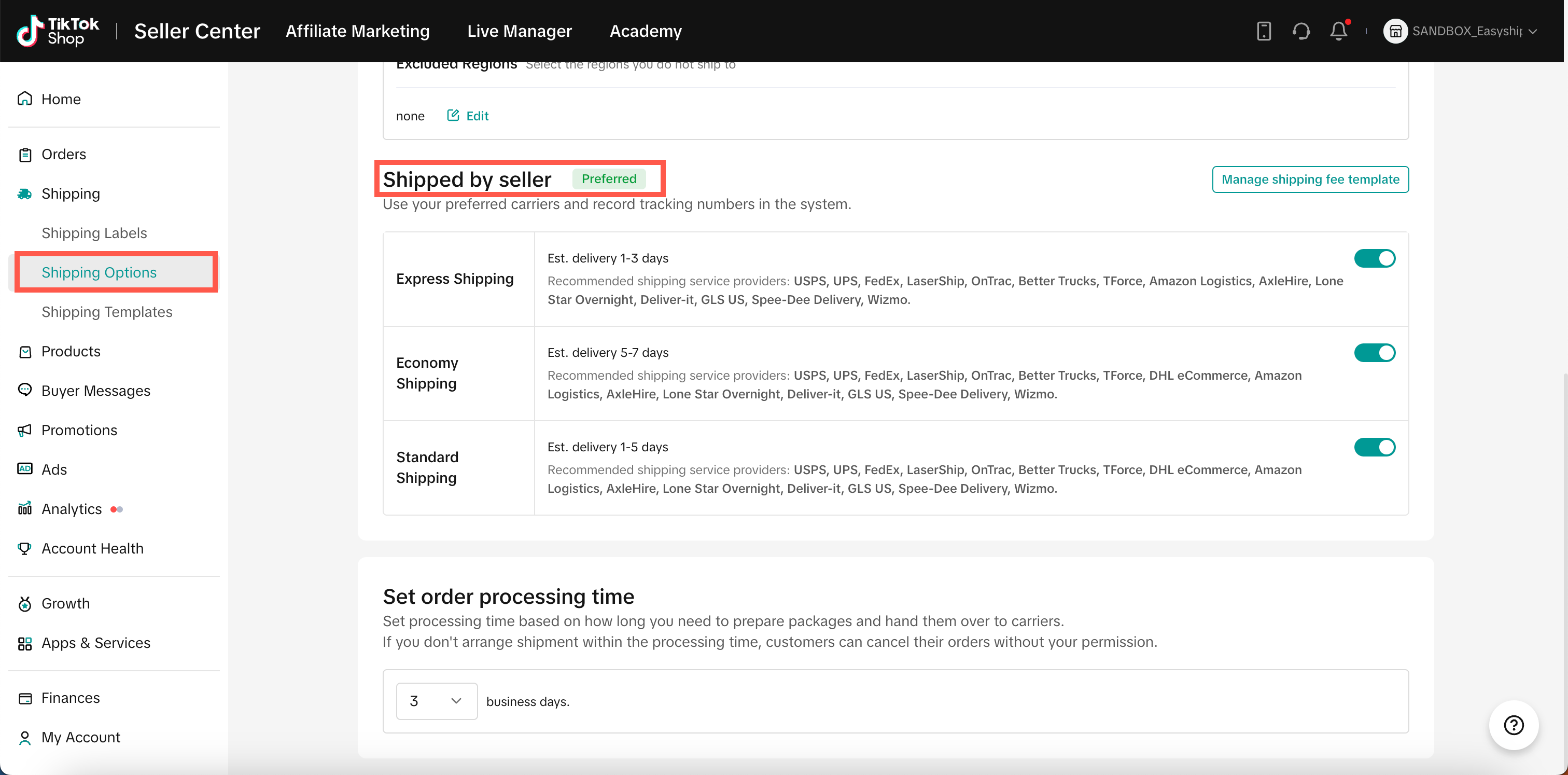Disable the Economy Shipping toggle

pos(1375,353)
